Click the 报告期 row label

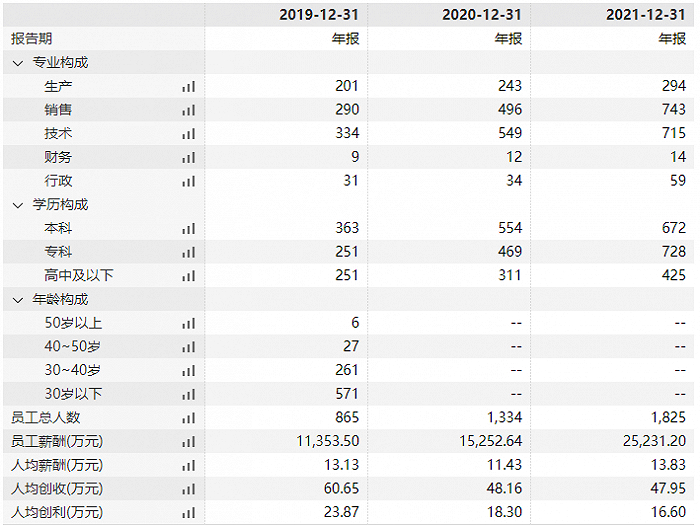pos(32,39)
